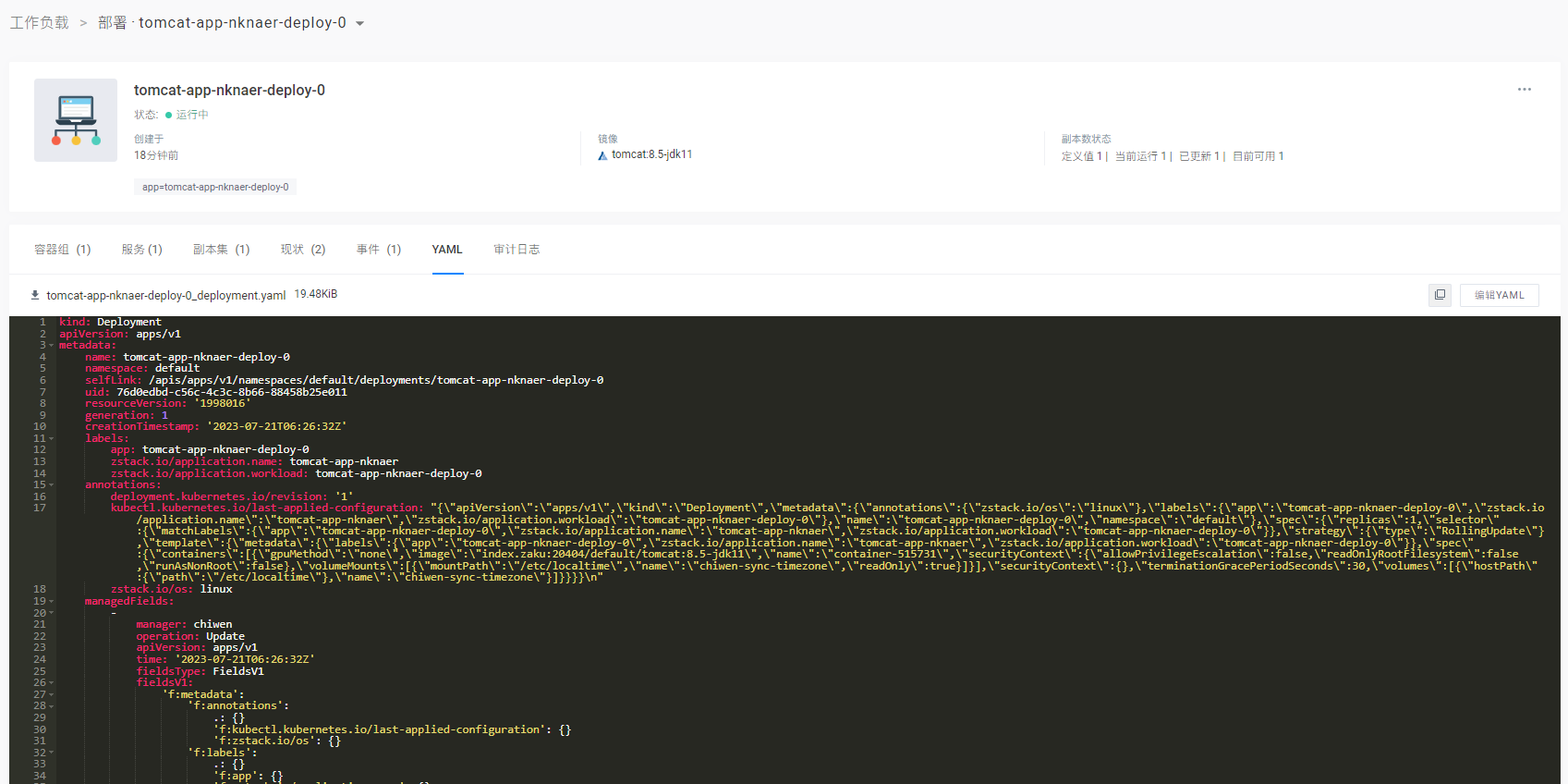1568x784 pixels.
Task: Switch to the 容器组 (1) tab
Action: (62, 250)
